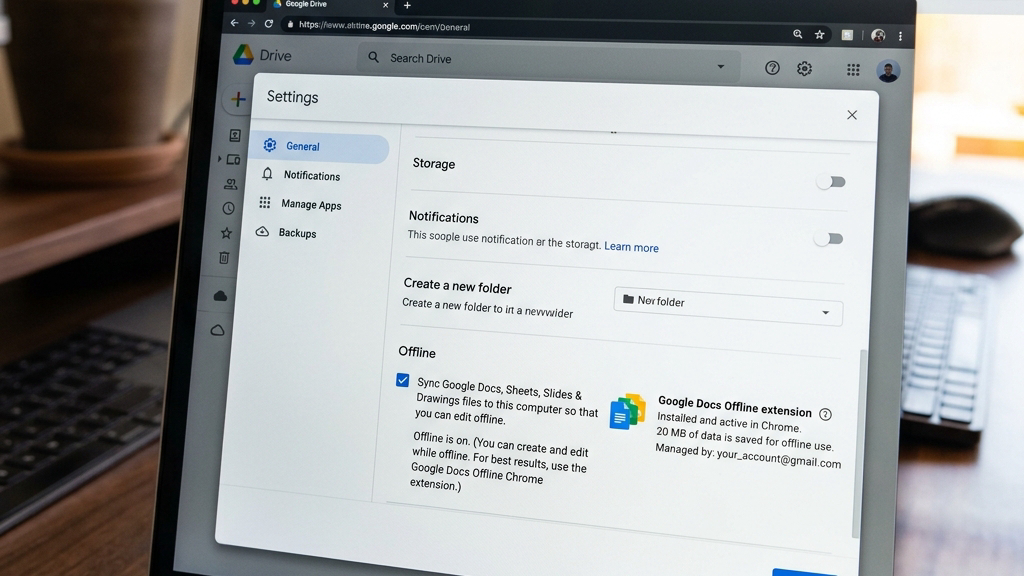
Task: Open the Google apps grid
Action: (853, 70)
